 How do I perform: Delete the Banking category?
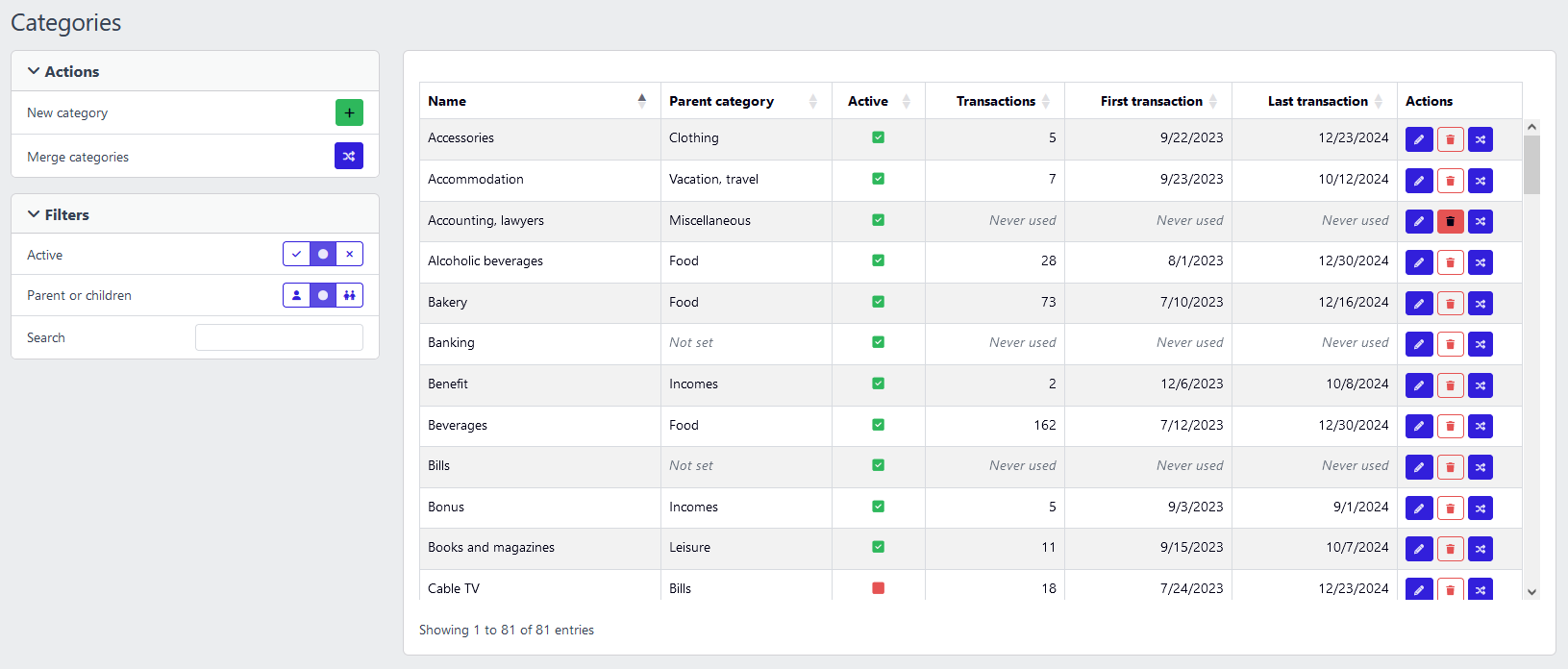pyautogui.click(x=1450, y=344)
